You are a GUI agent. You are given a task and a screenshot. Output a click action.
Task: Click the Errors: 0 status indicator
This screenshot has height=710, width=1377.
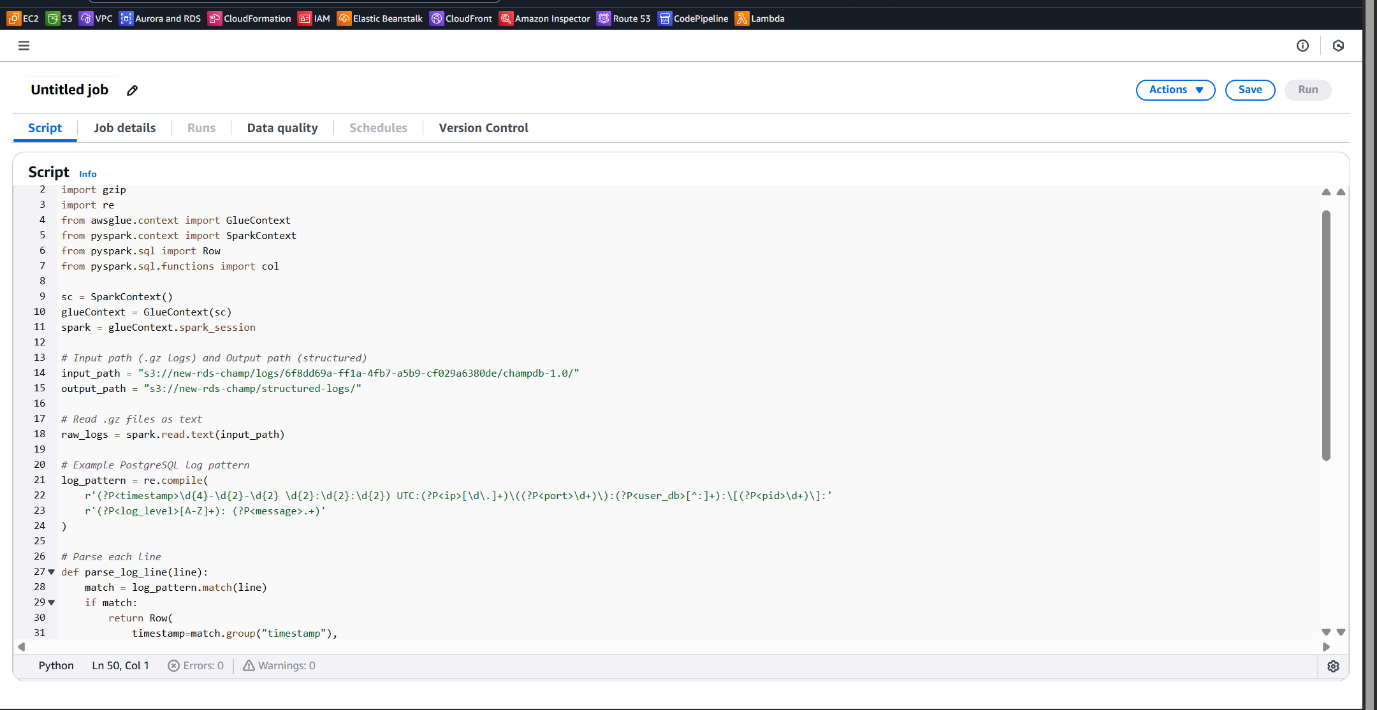(196, 665)
